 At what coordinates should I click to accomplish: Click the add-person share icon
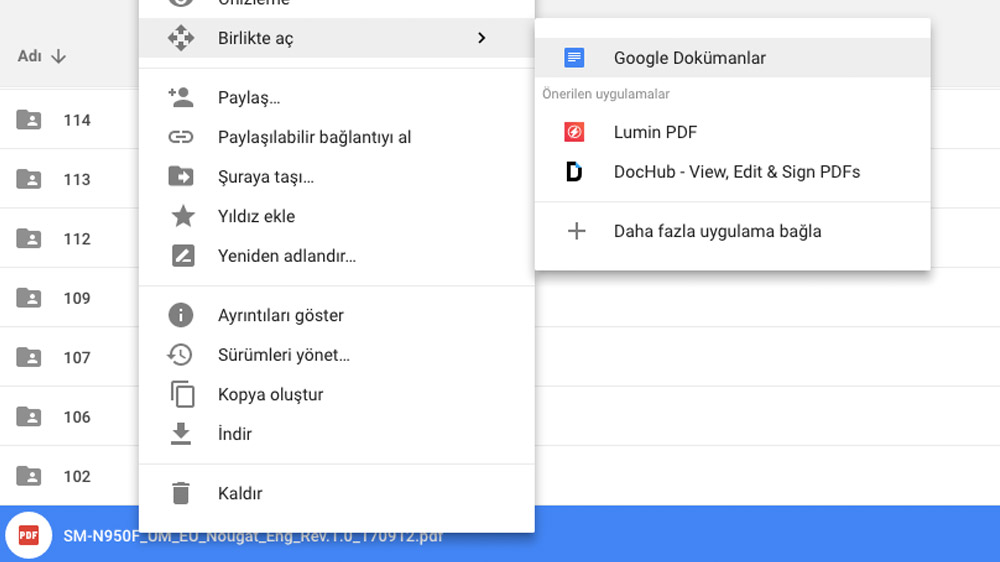(181, 98)
